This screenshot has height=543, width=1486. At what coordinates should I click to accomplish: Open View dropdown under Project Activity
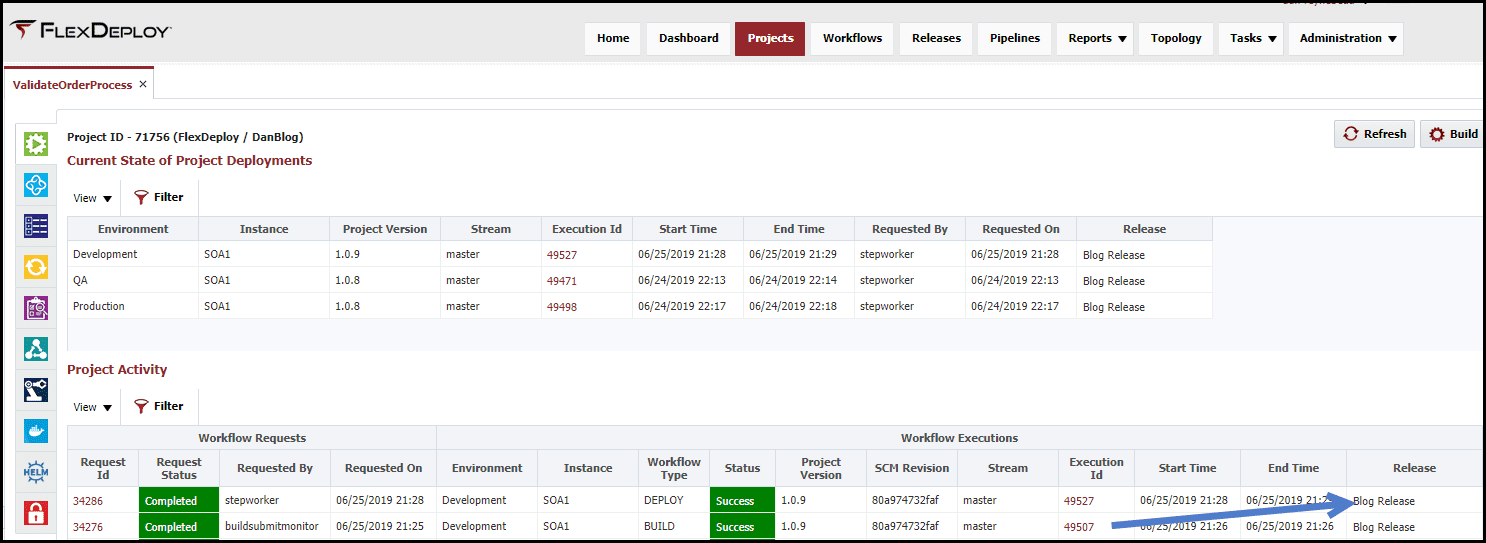coord(92,407)
